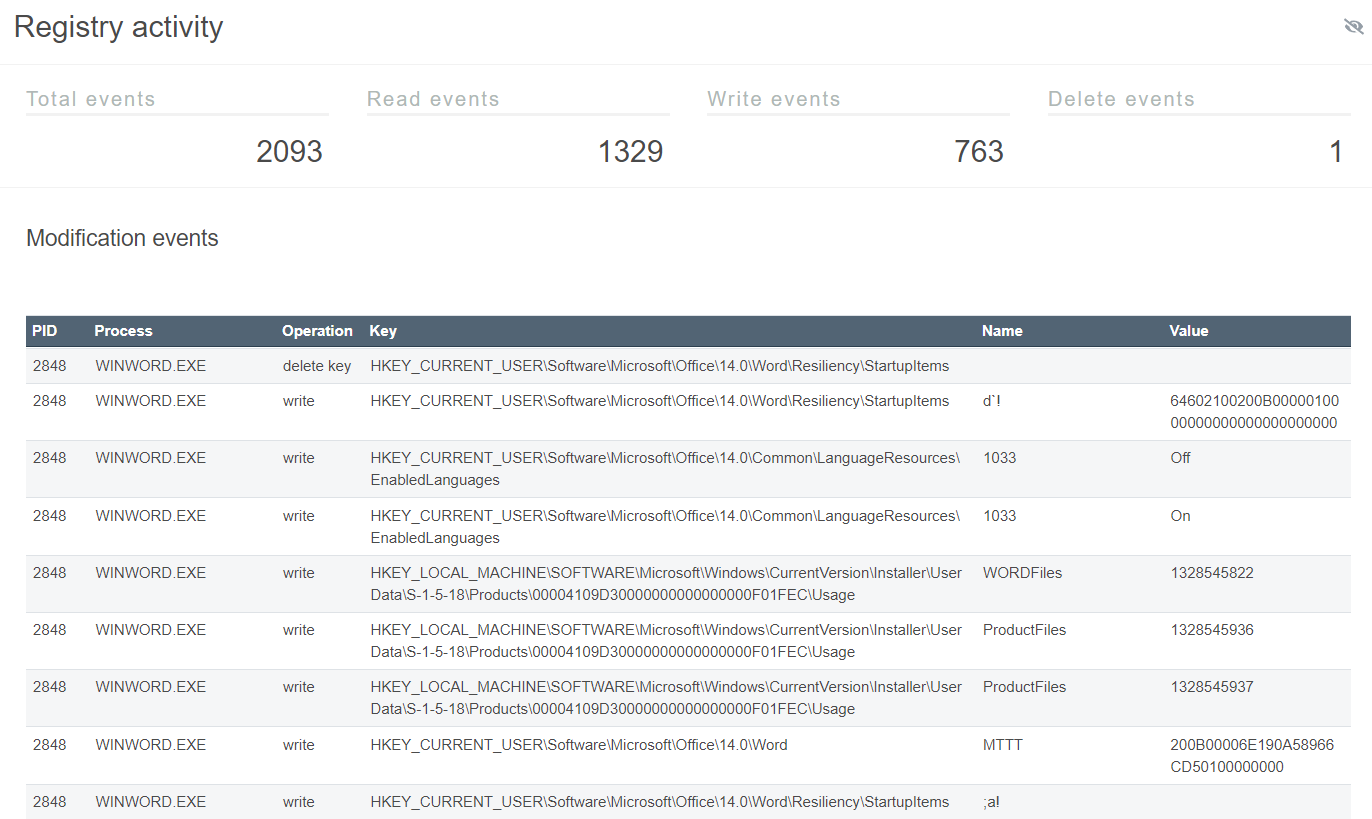Click the Key column header
The image size is (1372, 819).
point(383,331)
